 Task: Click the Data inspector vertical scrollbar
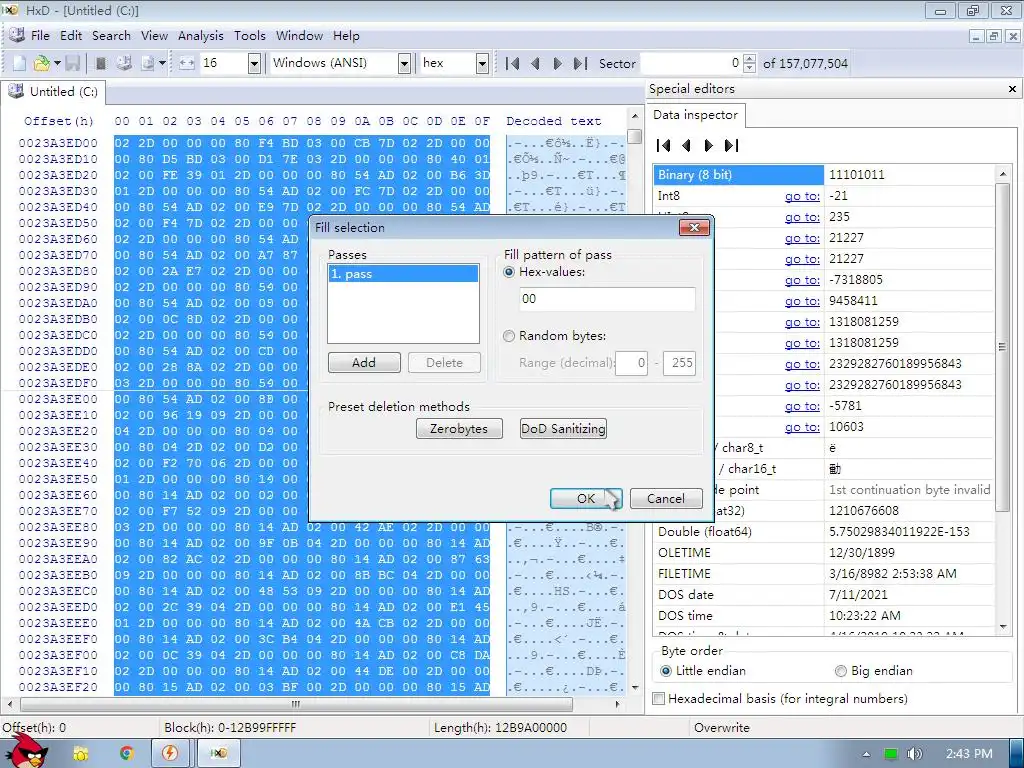1002,346
